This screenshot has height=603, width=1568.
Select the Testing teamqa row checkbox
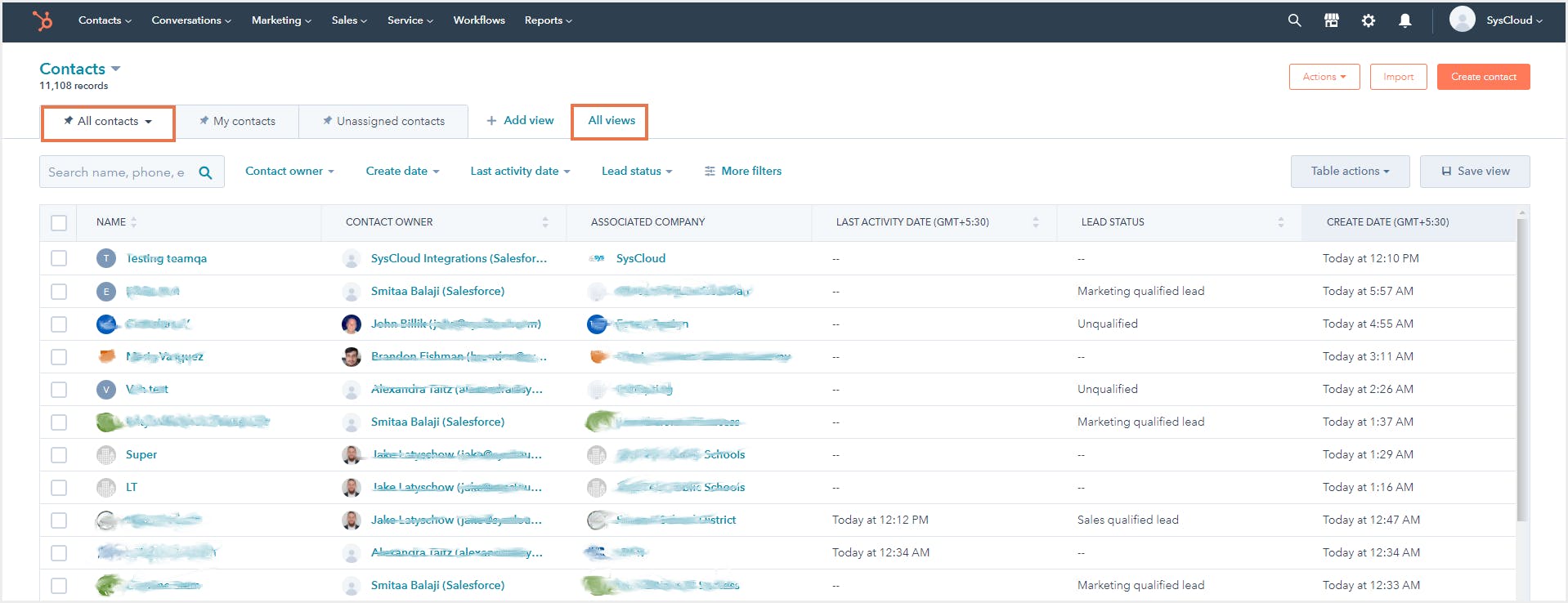(59, 258)
